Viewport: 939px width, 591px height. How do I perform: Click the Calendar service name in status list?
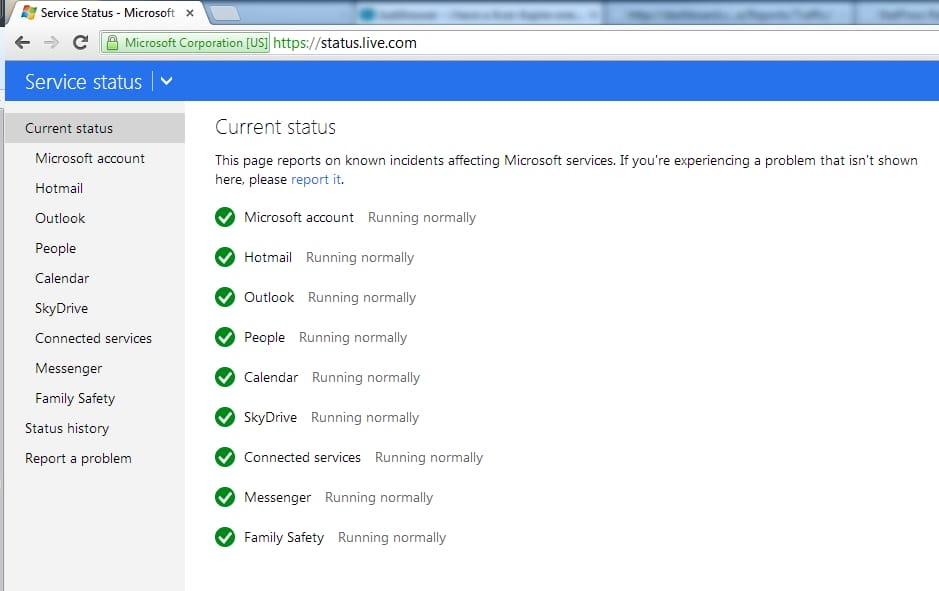[271, 377]
